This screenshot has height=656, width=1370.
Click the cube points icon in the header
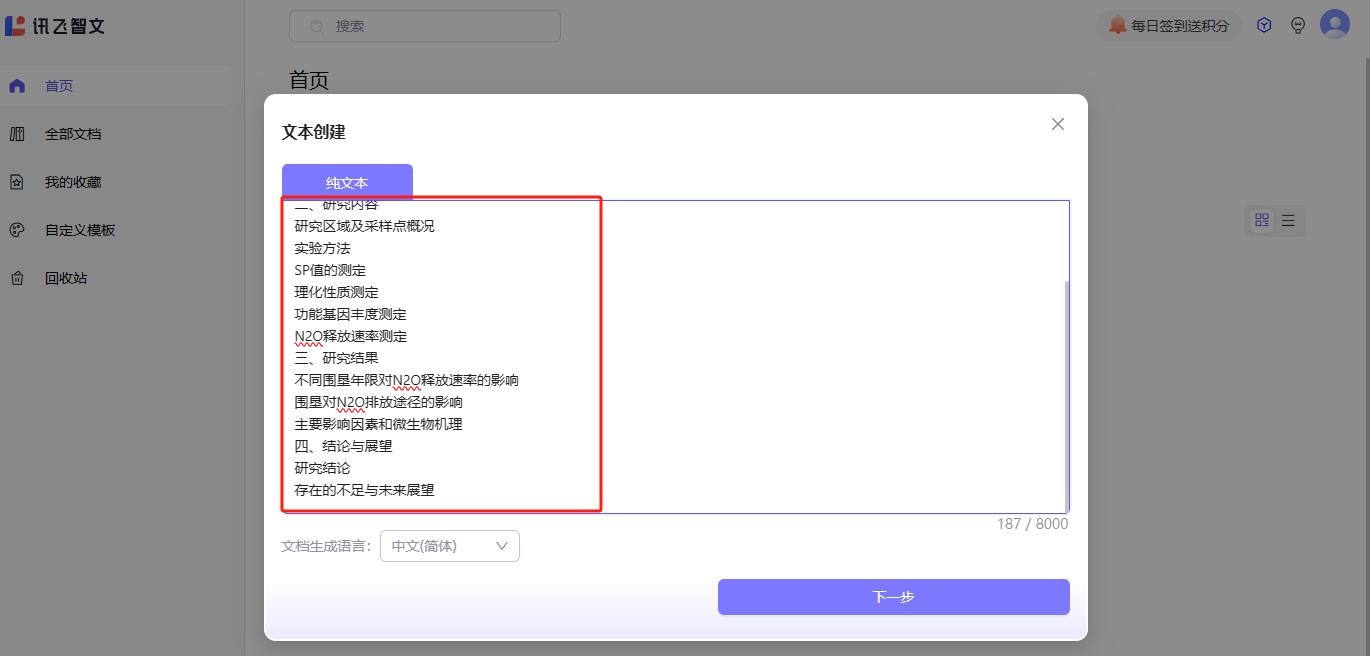(1263, 24)
